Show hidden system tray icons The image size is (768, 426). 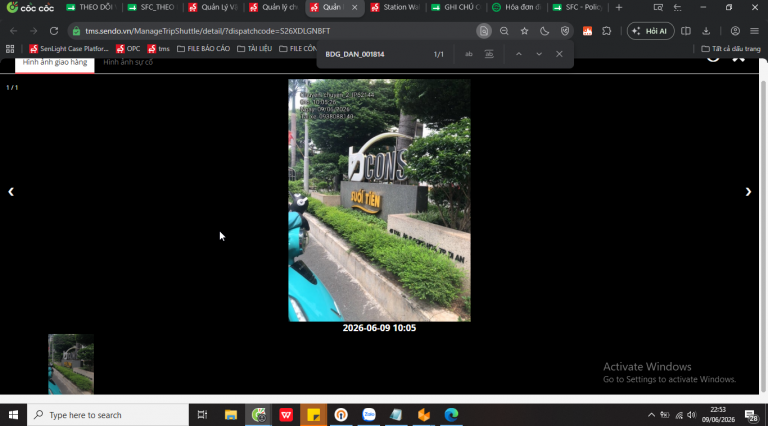[x=651, y=415]
